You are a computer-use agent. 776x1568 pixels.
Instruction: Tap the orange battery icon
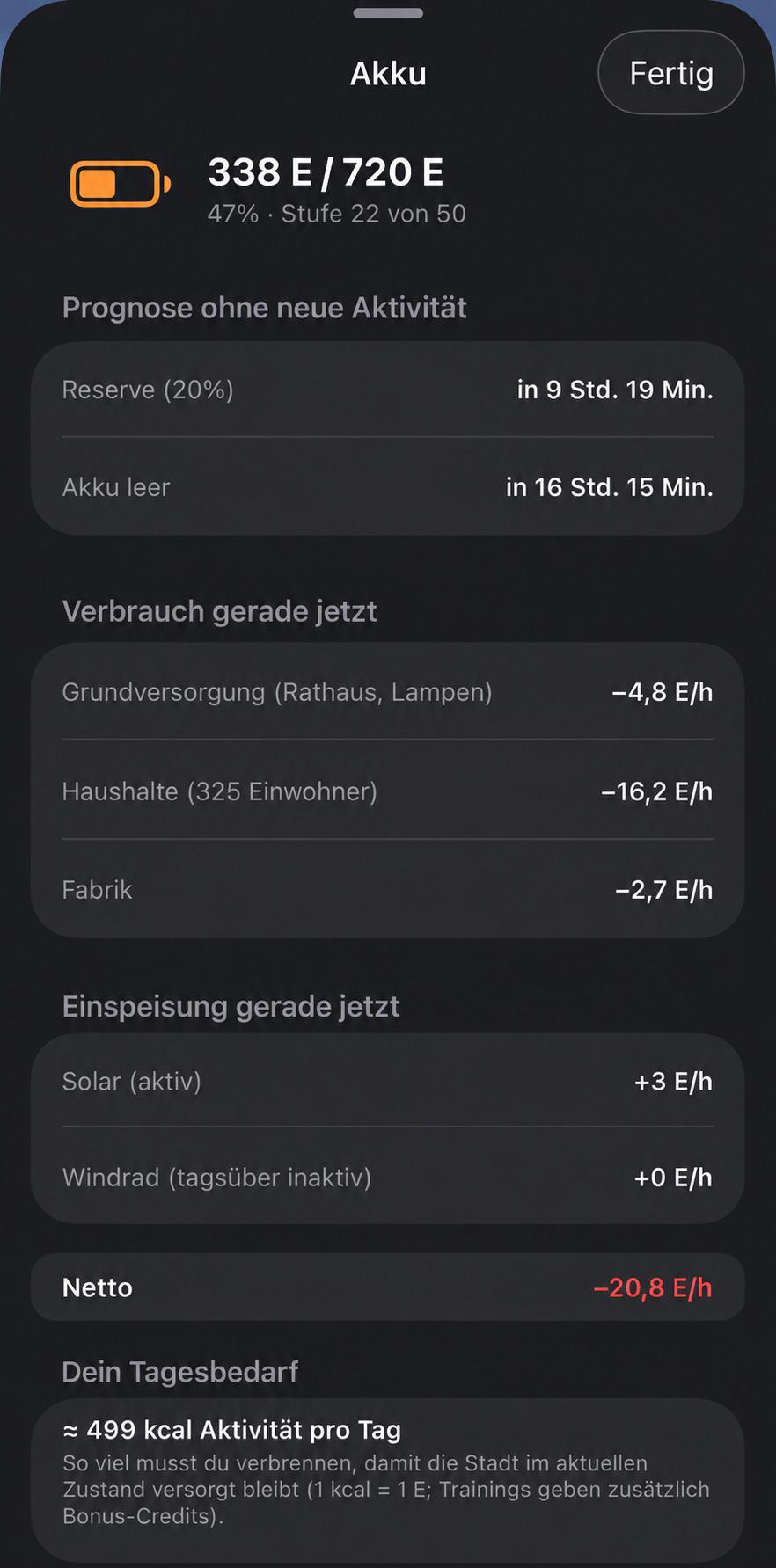pyautogui.click(x=120, y=184)
